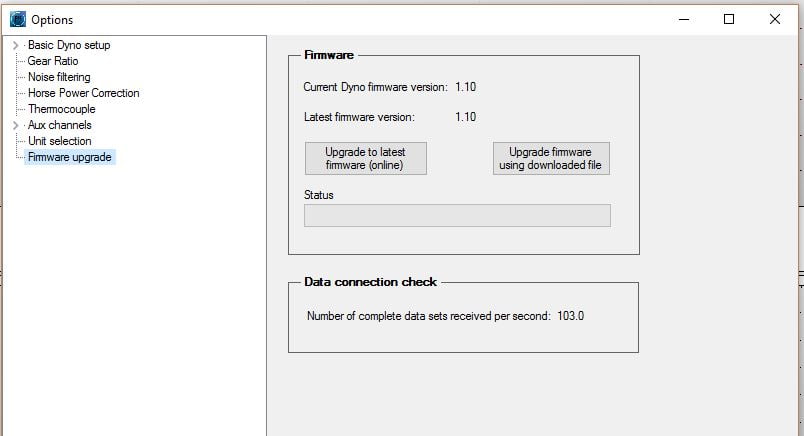Click Upgrade firmware using downloaded file
Screen dimensions: 804x436
(x=551, y=158)
